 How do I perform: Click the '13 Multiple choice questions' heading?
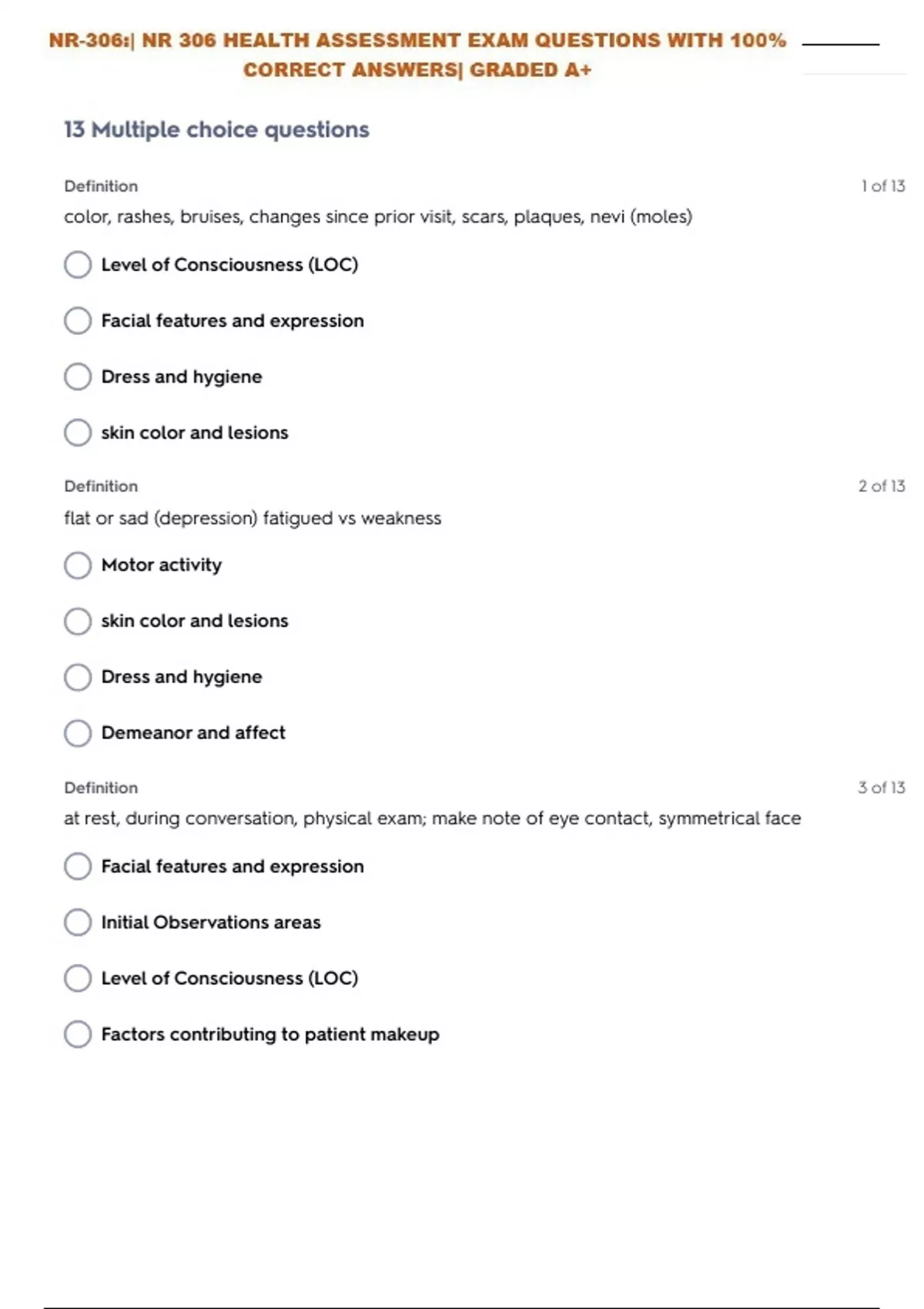[216, 129]
